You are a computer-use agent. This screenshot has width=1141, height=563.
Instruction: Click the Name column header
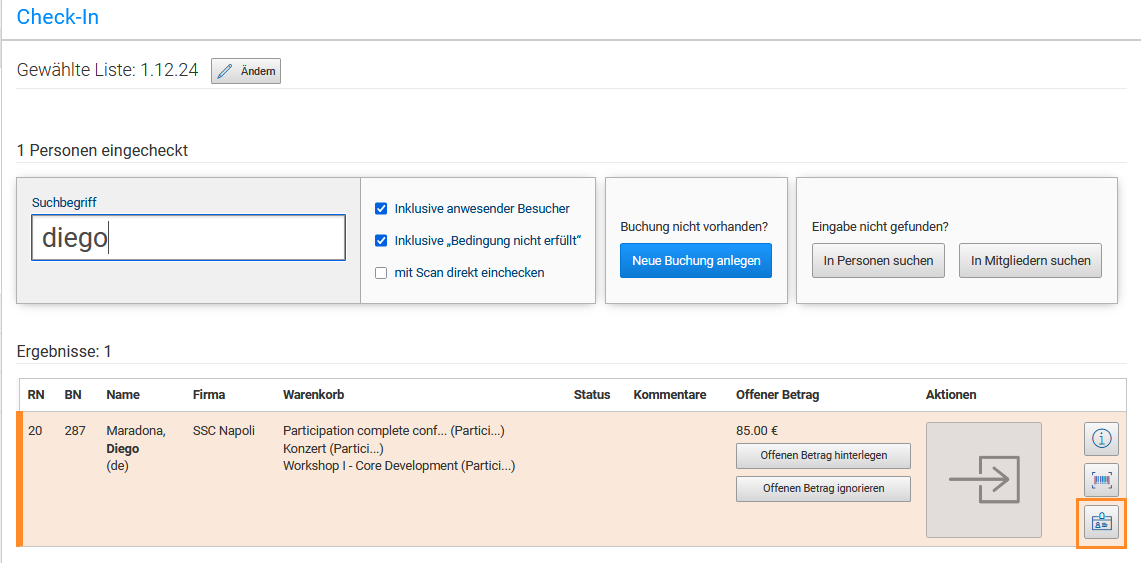point(123,395)
